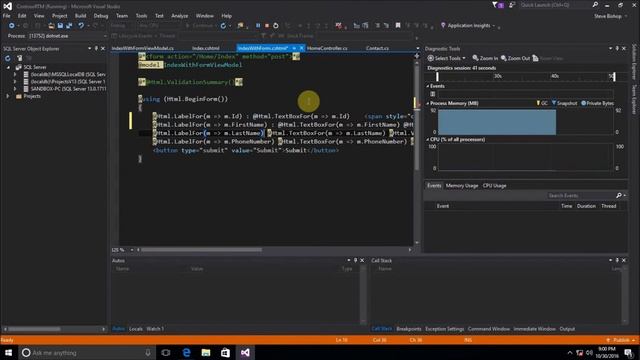The height and width of the screenshot is (360, 640).
Task: Open the IndexWithFormViewModel.cs tab
Action: [143, 48]
